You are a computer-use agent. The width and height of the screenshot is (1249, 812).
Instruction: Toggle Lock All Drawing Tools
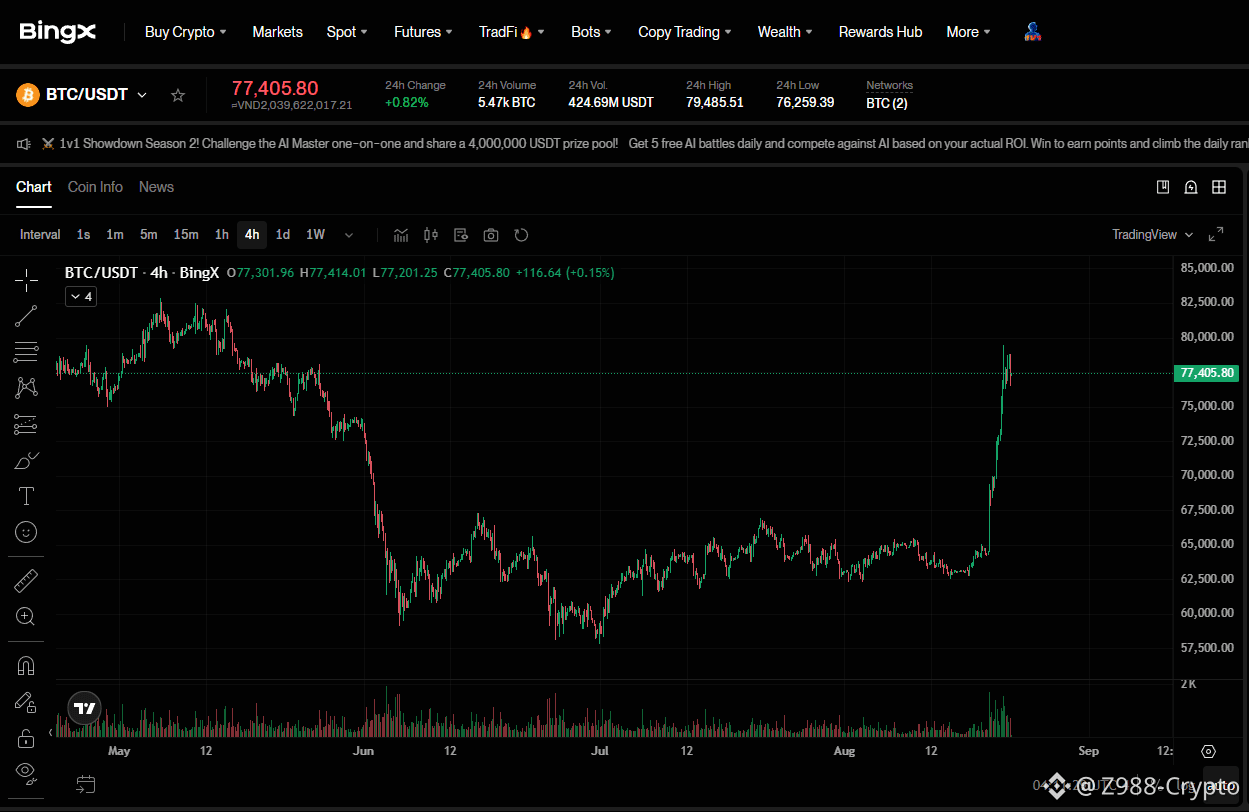click(26, 738)
